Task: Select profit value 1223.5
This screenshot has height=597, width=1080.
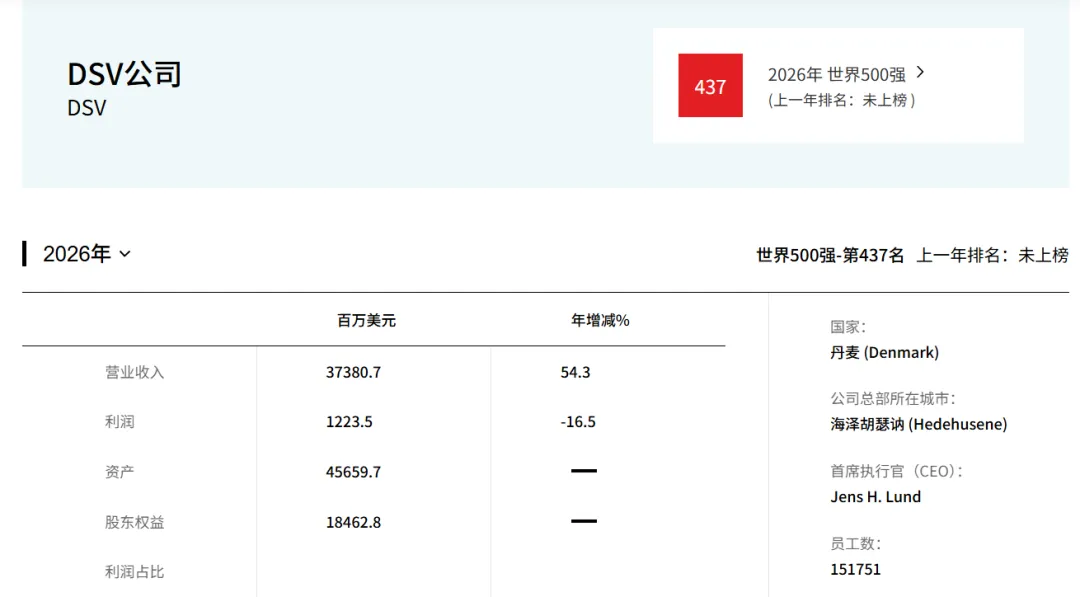Action: coord(349,422)
